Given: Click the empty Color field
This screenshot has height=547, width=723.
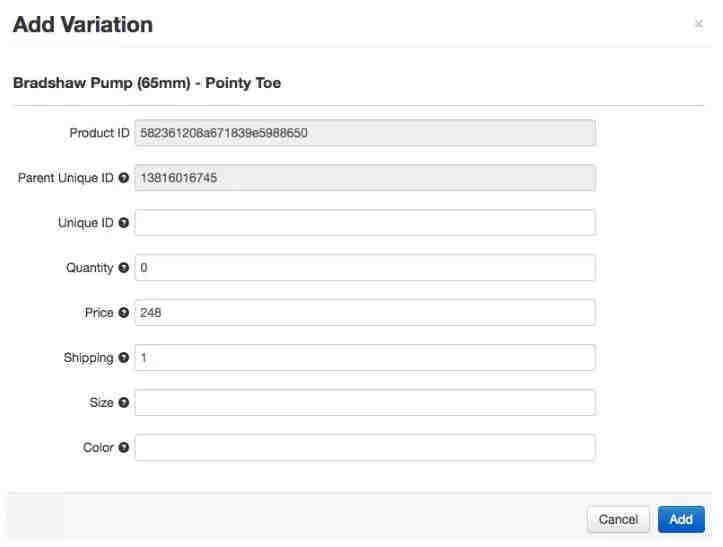Looking at the screenshot, I should pos(365,447).
